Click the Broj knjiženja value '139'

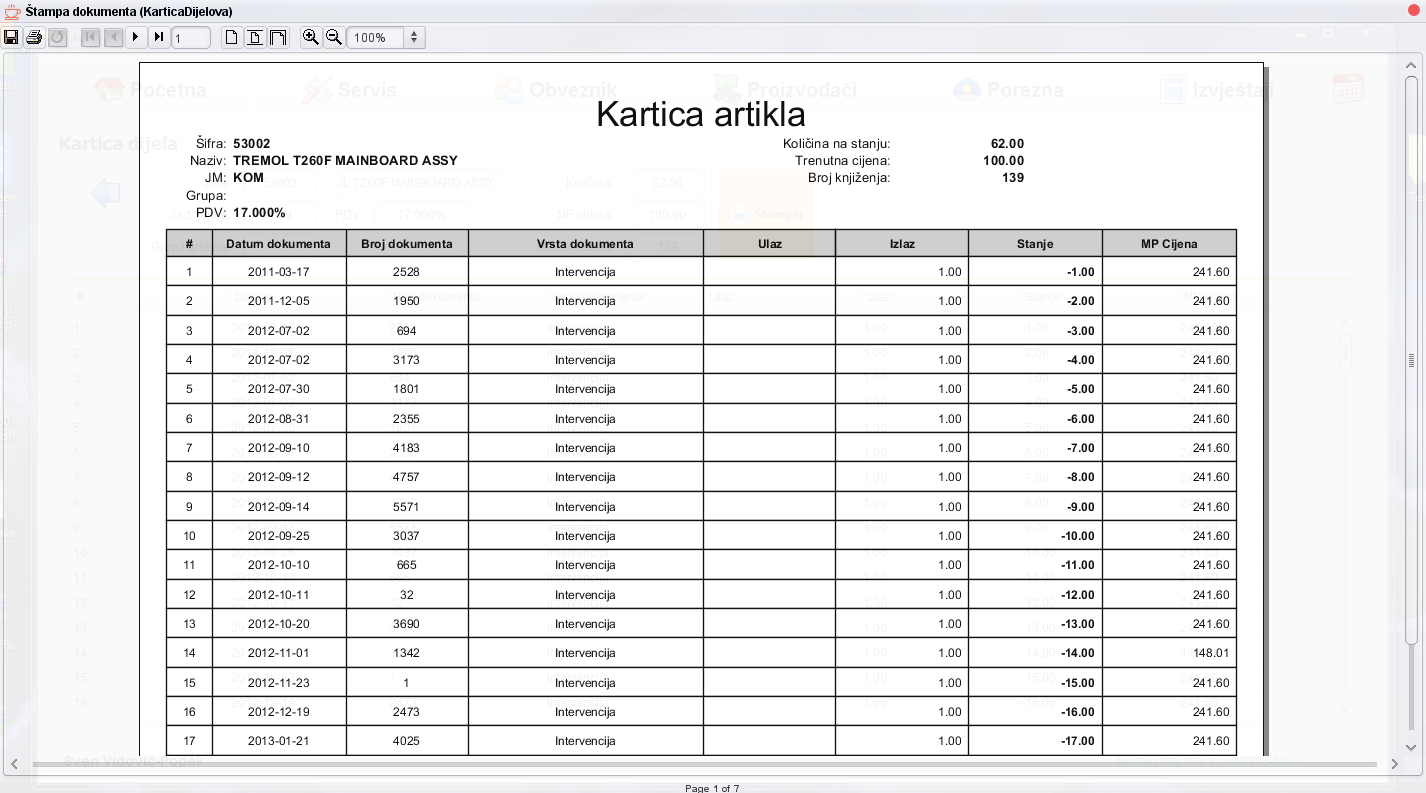[1013, 177]
